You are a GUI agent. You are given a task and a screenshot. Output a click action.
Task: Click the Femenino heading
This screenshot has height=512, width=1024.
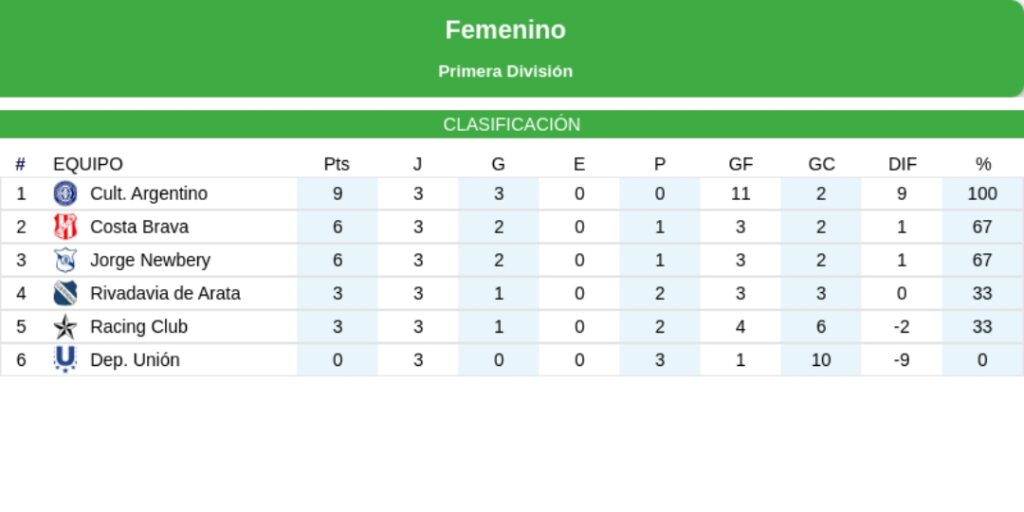[505, 30]
